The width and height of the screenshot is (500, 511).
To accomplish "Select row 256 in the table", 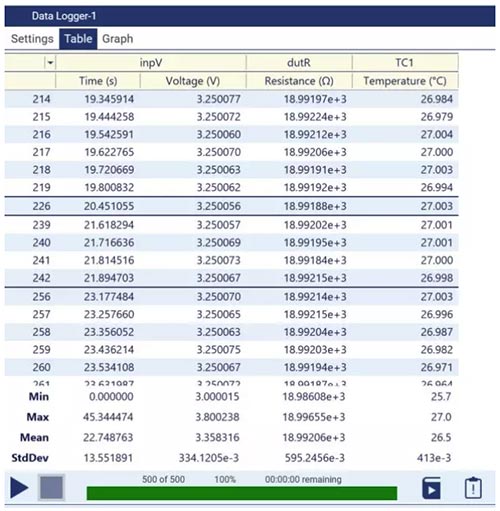I will point(231,297).
